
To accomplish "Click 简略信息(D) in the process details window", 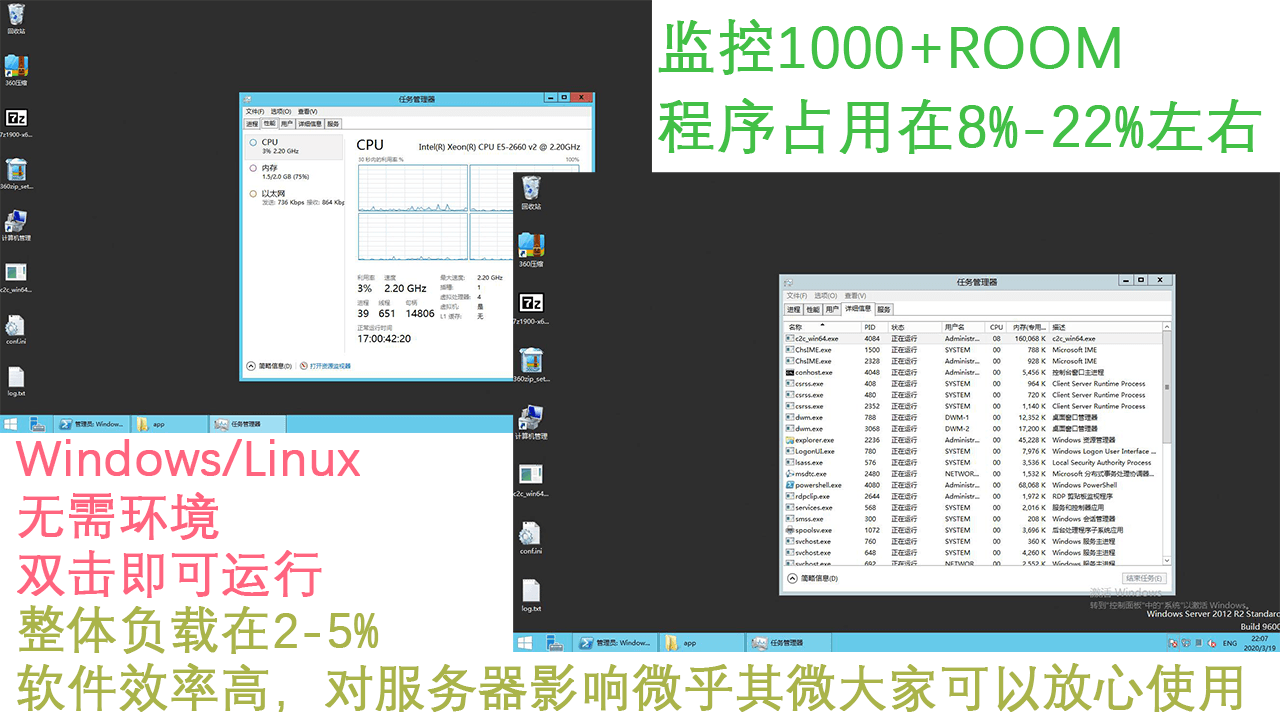I will (814, 578).
